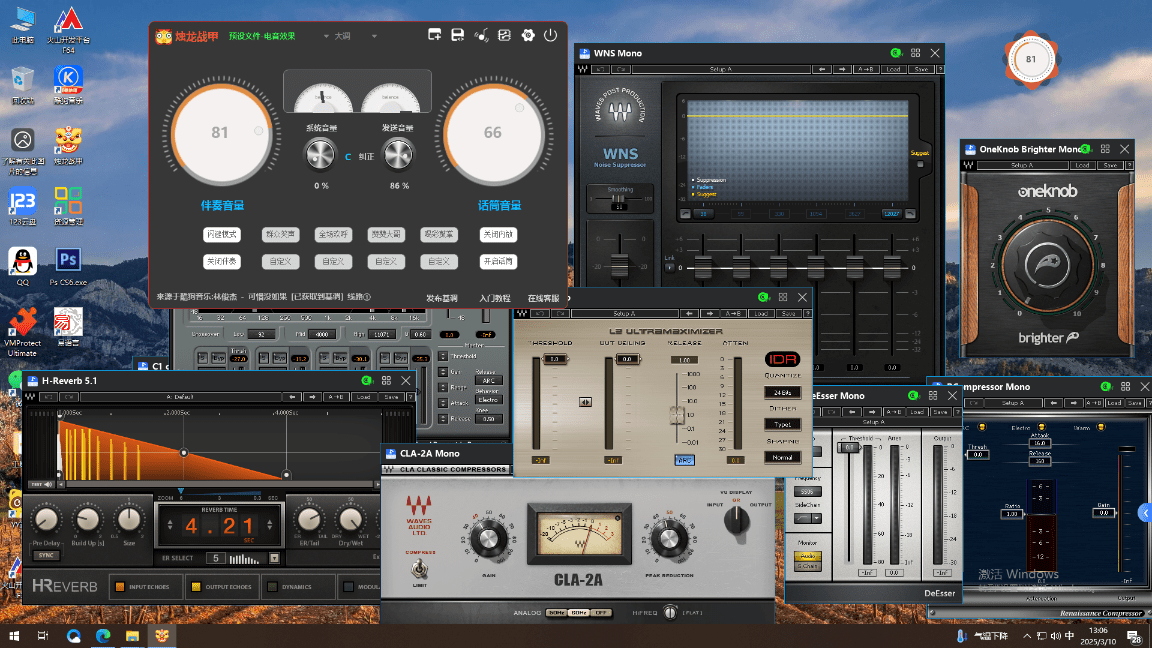The image size is (1152, 648).
Task: Open 入门教程 link in 烛龙战甲
Action: pos(494,298)
